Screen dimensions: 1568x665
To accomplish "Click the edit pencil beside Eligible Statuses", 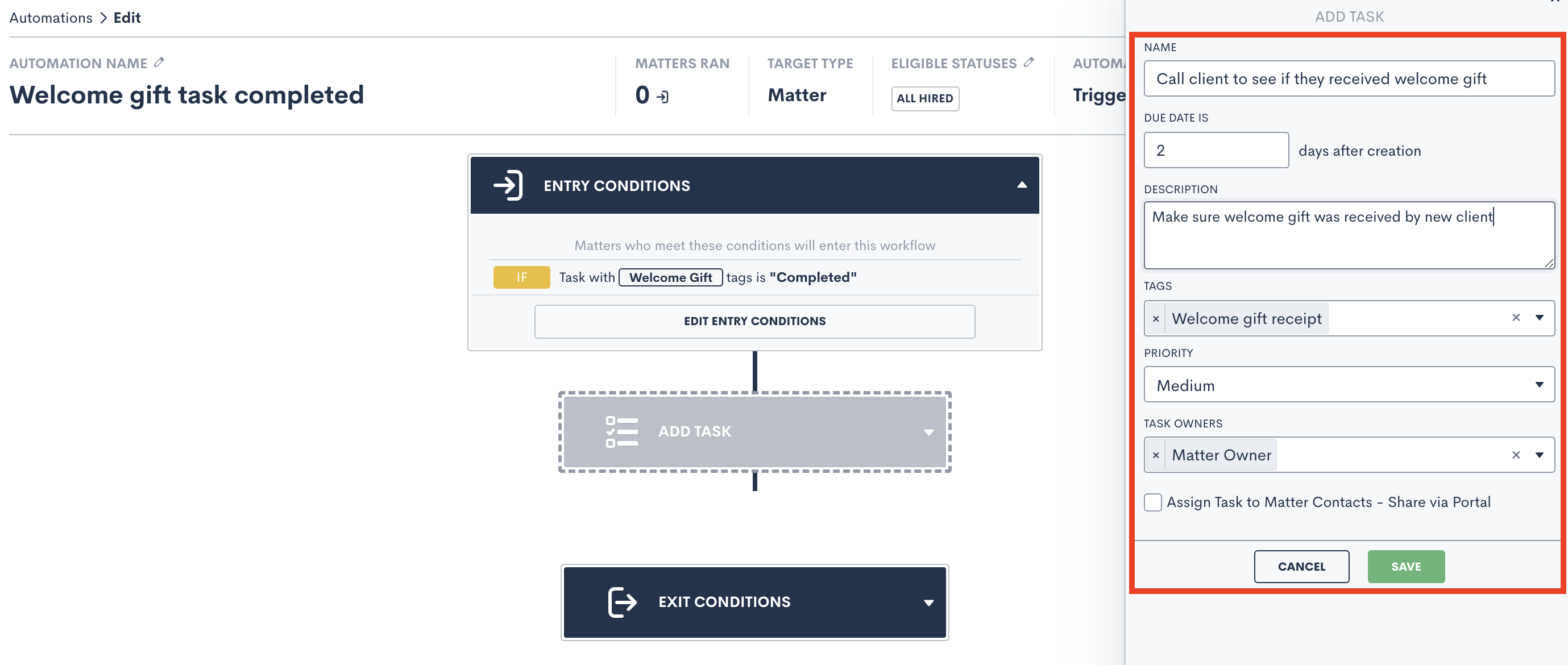I will click(1028, 63).
